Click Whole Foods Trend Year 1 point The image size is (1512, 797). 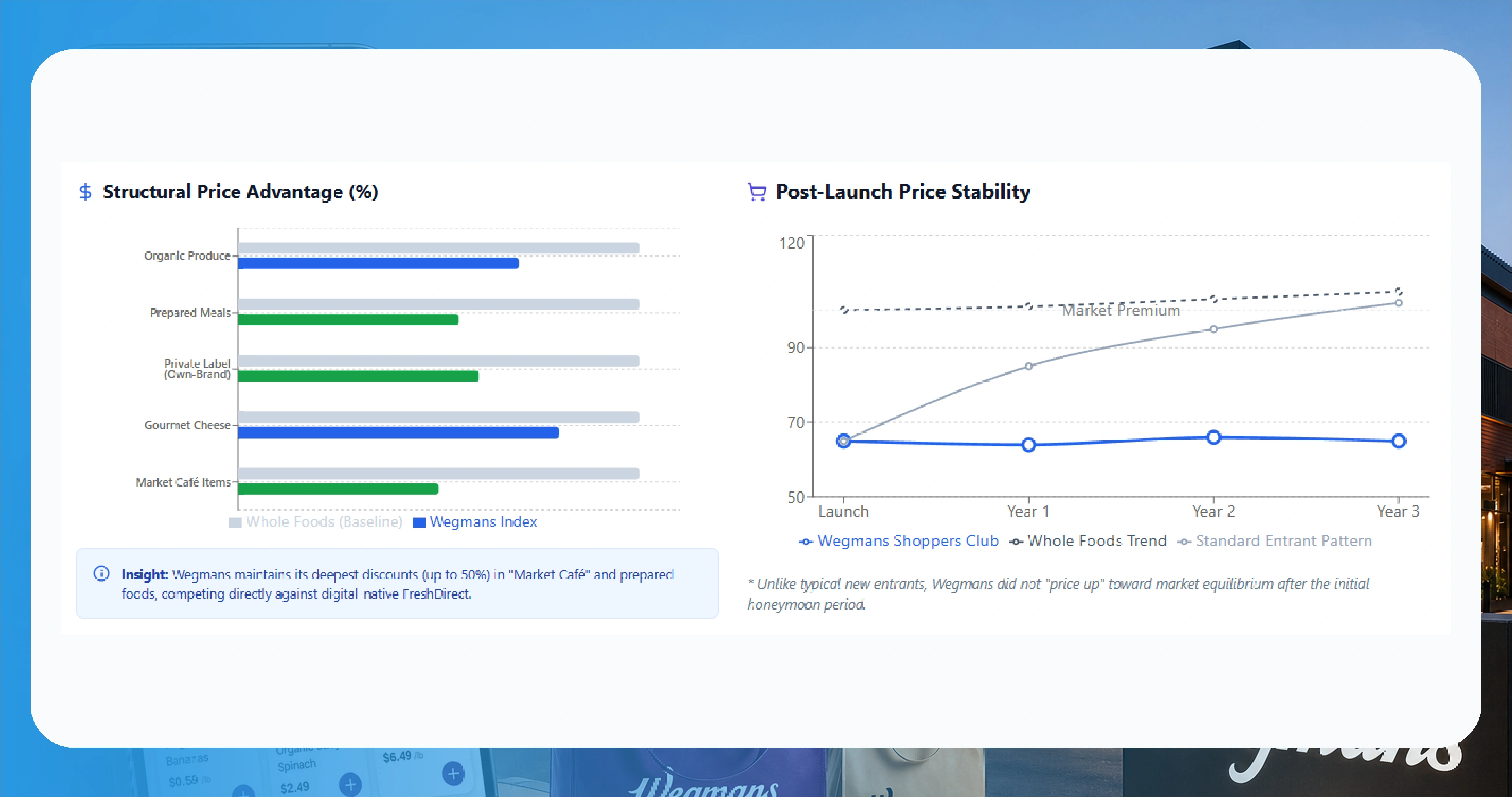click(1028, 306)
